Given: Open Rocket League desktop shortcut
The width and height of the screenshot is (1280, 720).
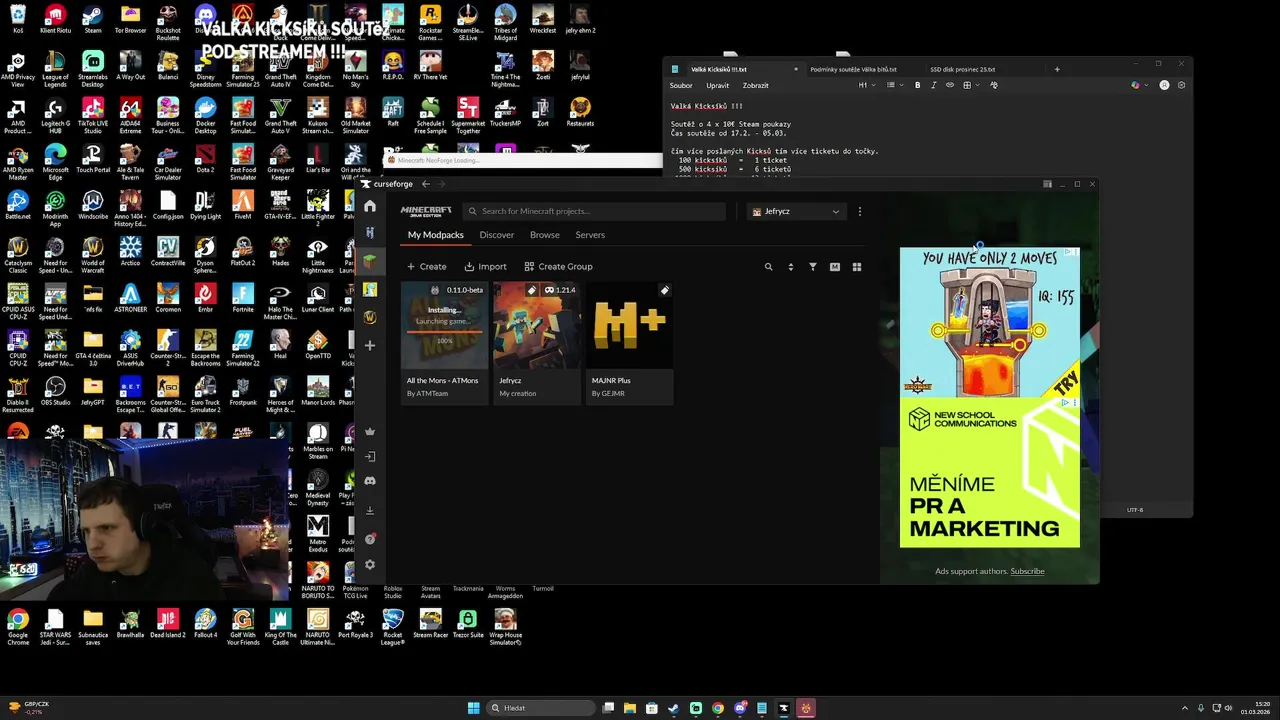Looking at the screenshot, I should click(x=393, y=626).
